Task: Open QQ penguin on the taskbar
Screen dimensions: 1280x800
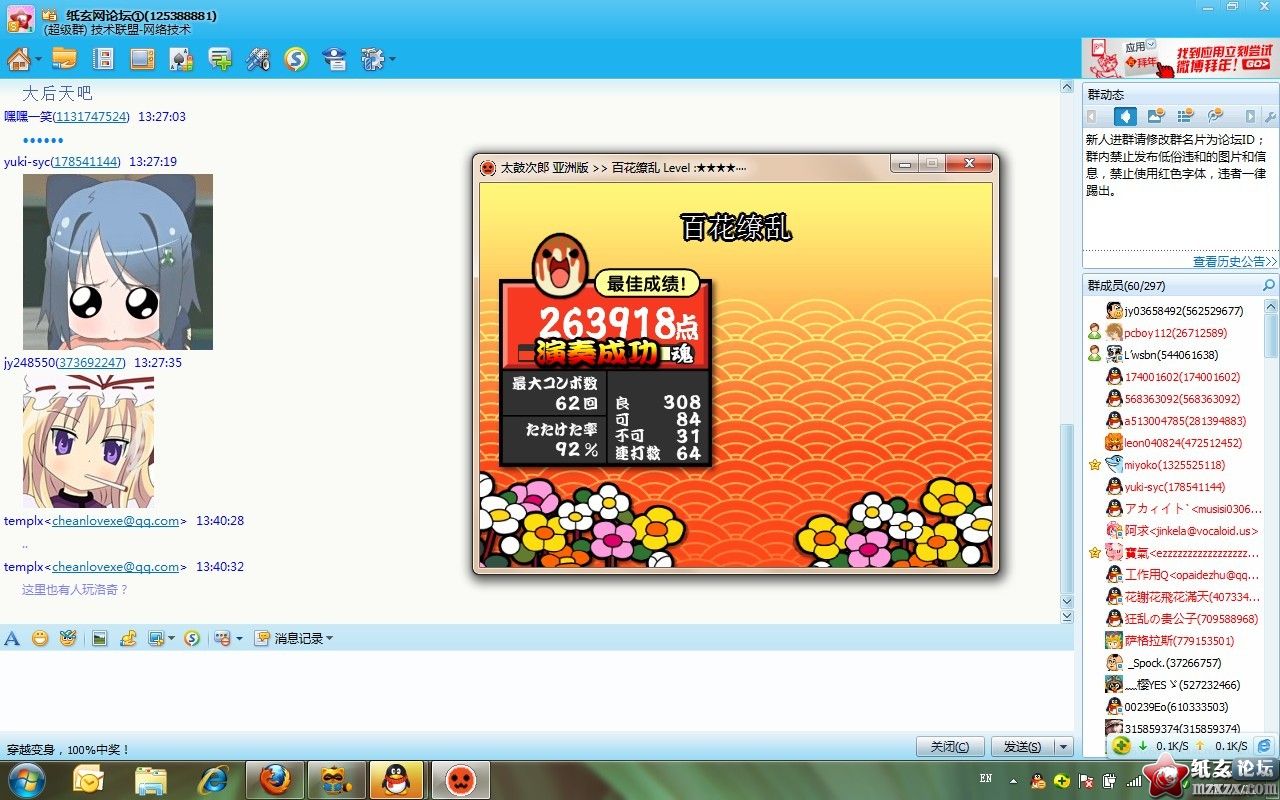Action: click(396, 779)
